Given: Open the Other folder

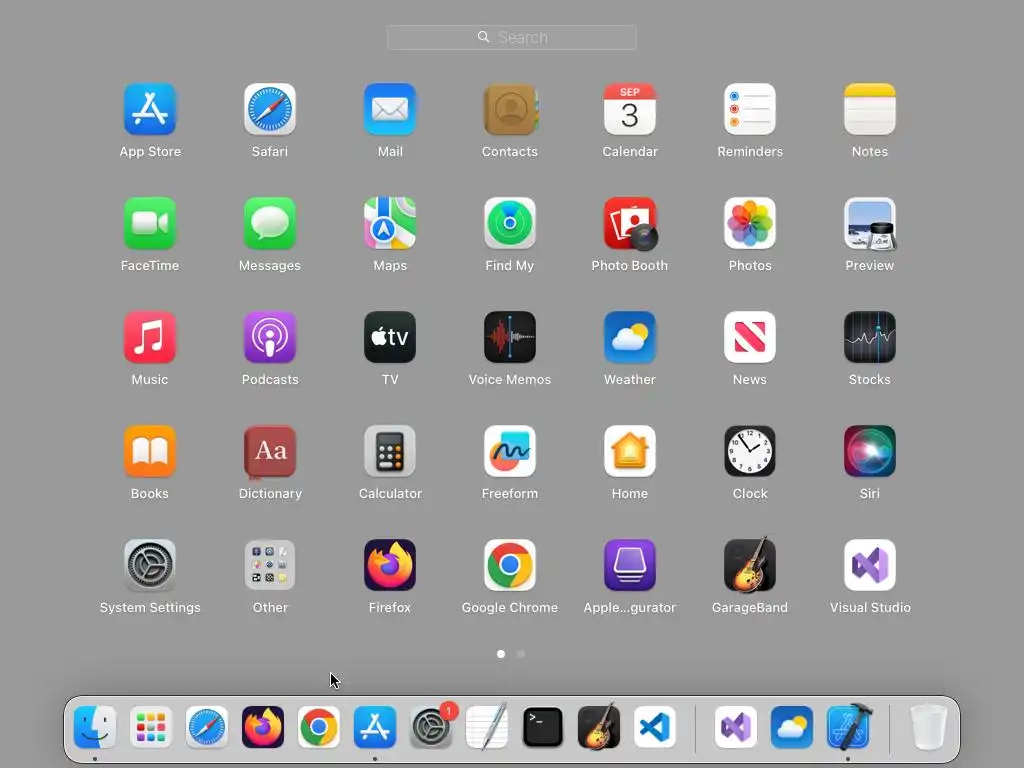Looking at the screenshot, I should pos(270,565).
